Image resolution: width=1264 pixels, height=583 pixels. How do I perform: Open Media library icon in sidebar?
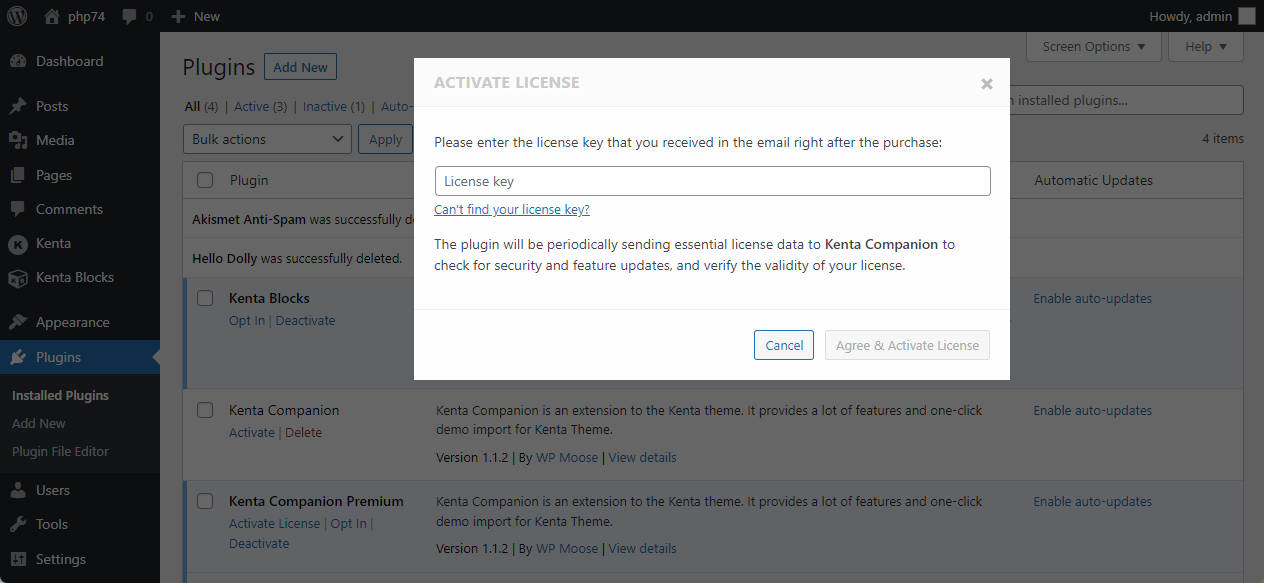click(x=18, y=140)
